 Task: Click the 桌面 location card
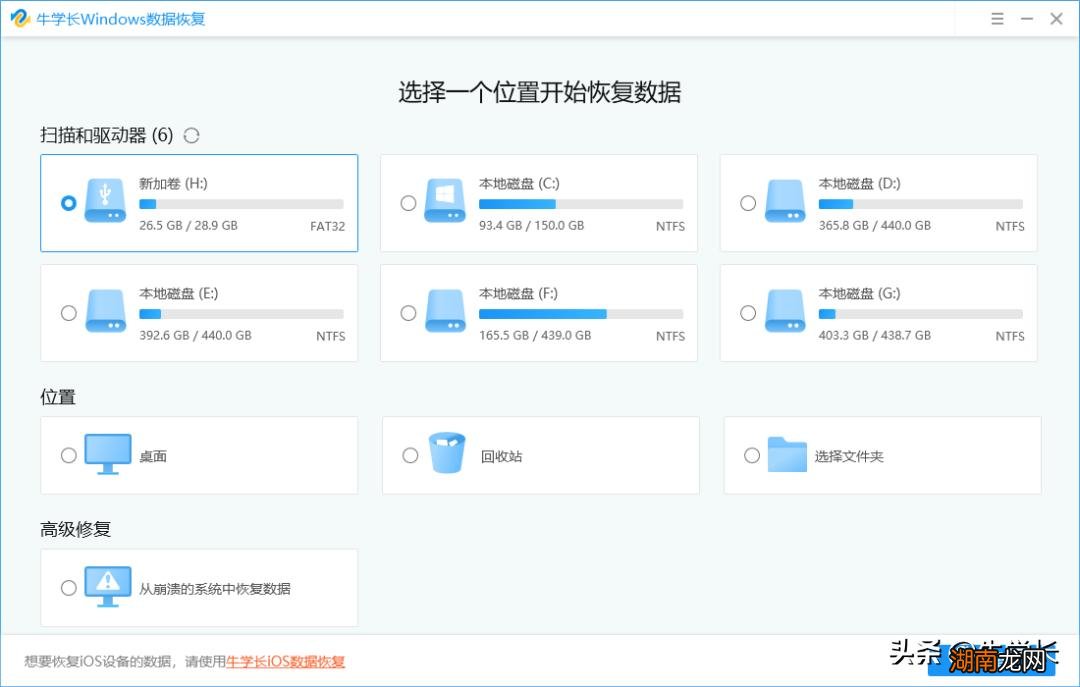point(198,454)
